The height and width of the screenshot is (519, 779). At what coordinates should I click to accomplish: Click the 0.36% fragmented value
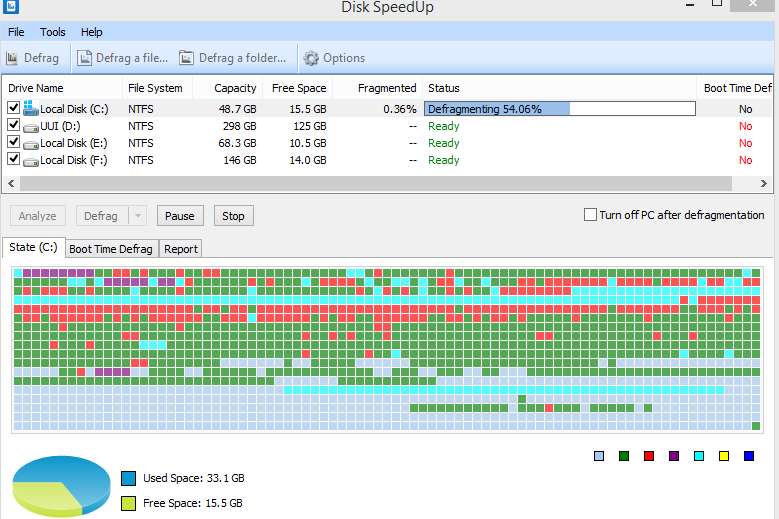coord(399,109)
